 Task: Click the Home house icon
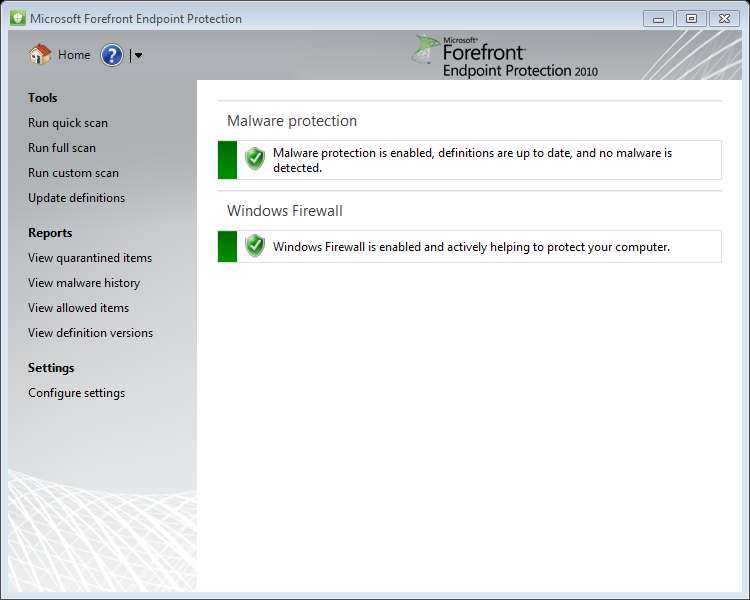[40, 55]
